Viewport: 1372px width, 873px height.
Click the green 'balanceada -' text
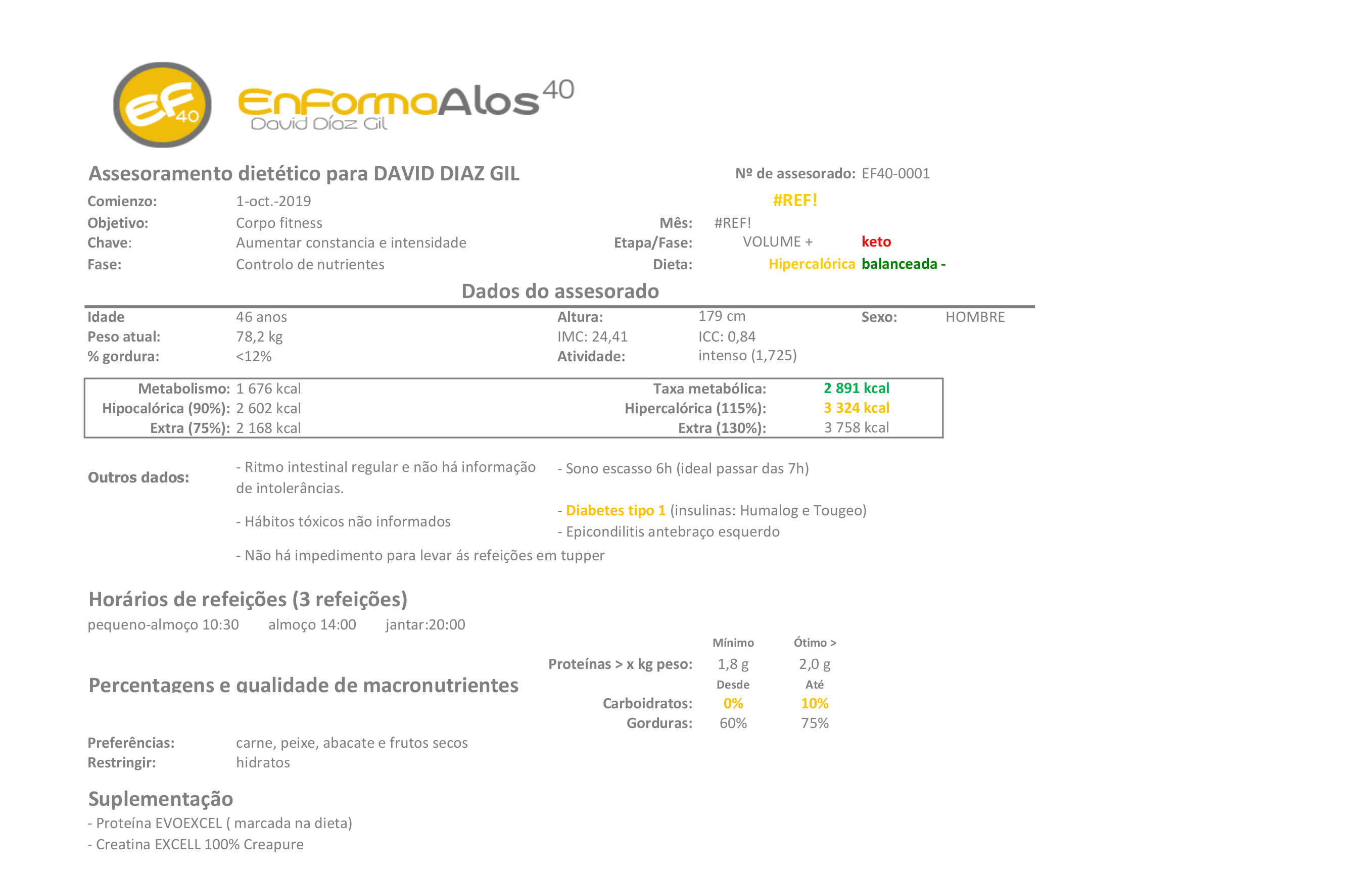(904, 264)
